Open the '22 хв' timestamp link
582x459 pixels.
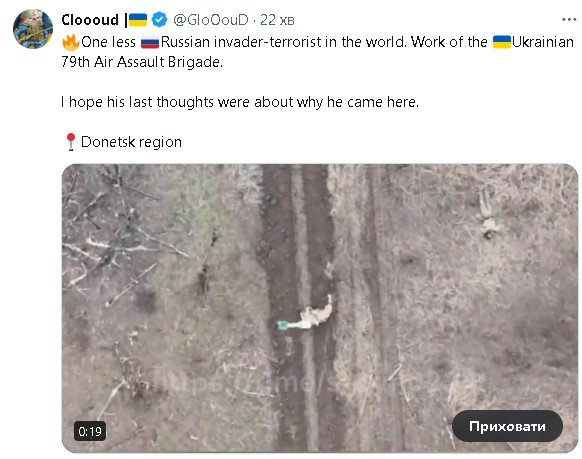point(277,20)
